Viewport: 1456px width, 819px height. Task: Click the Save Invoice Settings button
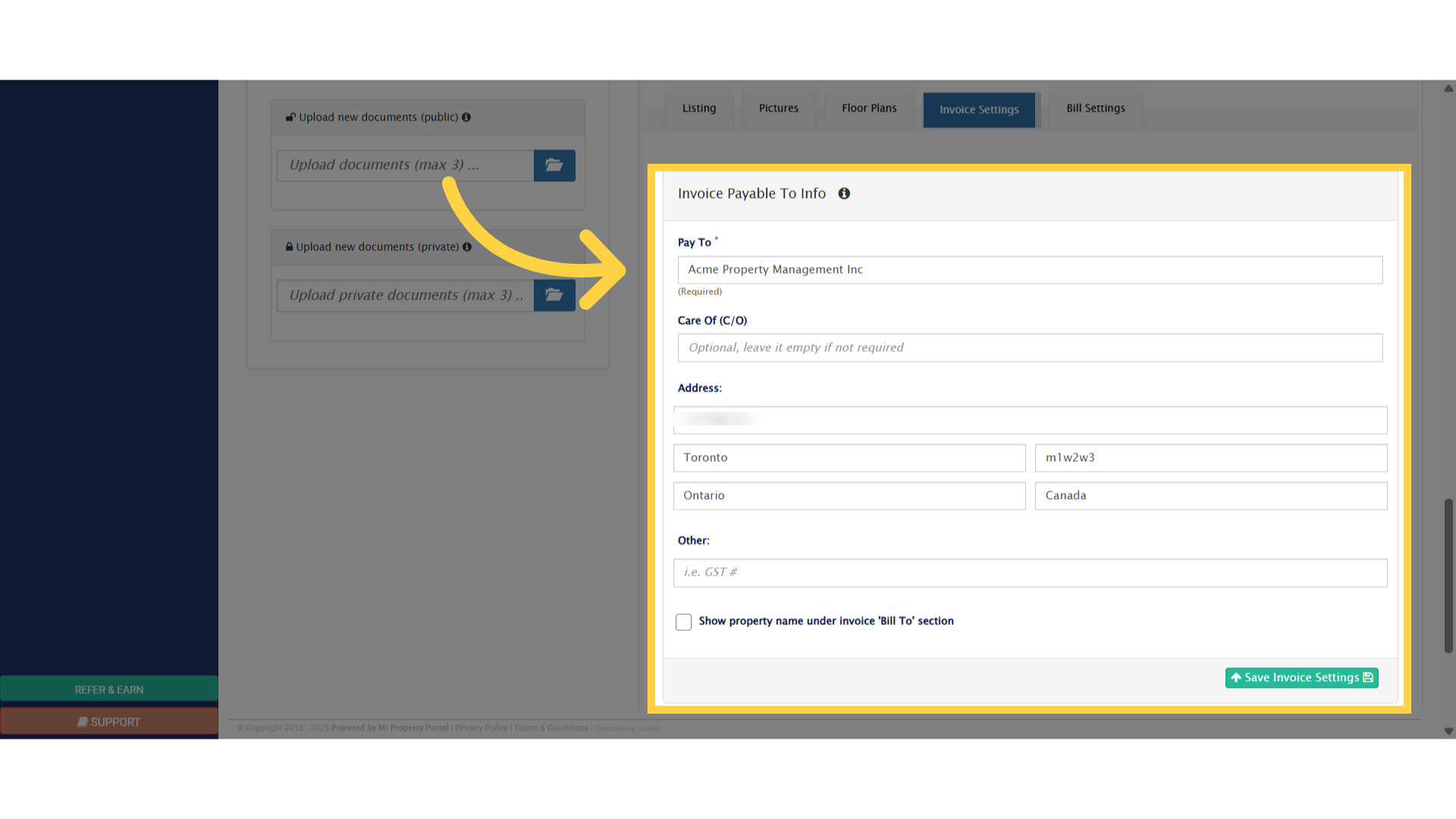(x=1301, y=677)
